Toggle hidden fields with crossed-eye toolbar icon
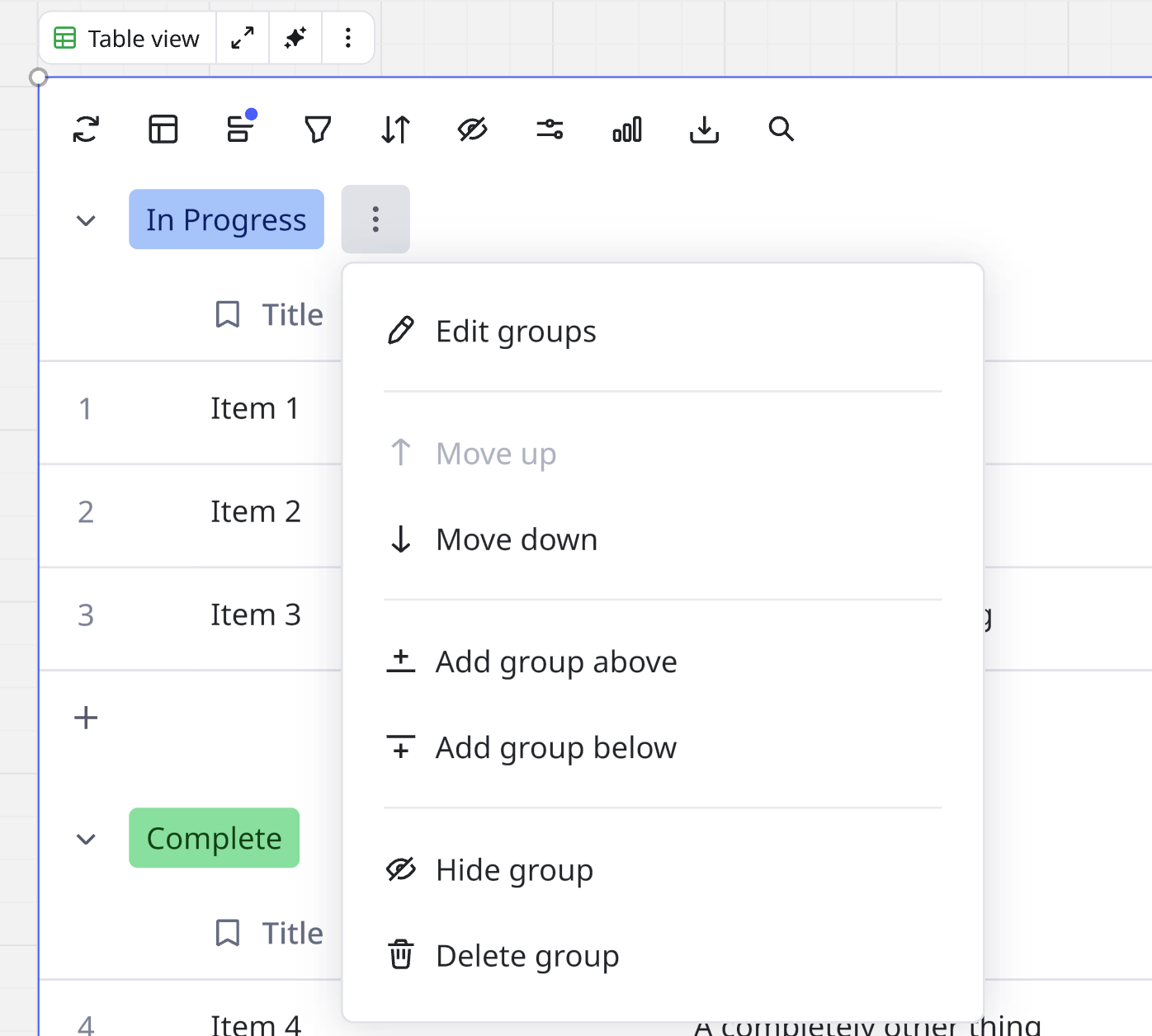 click(472, 129)
